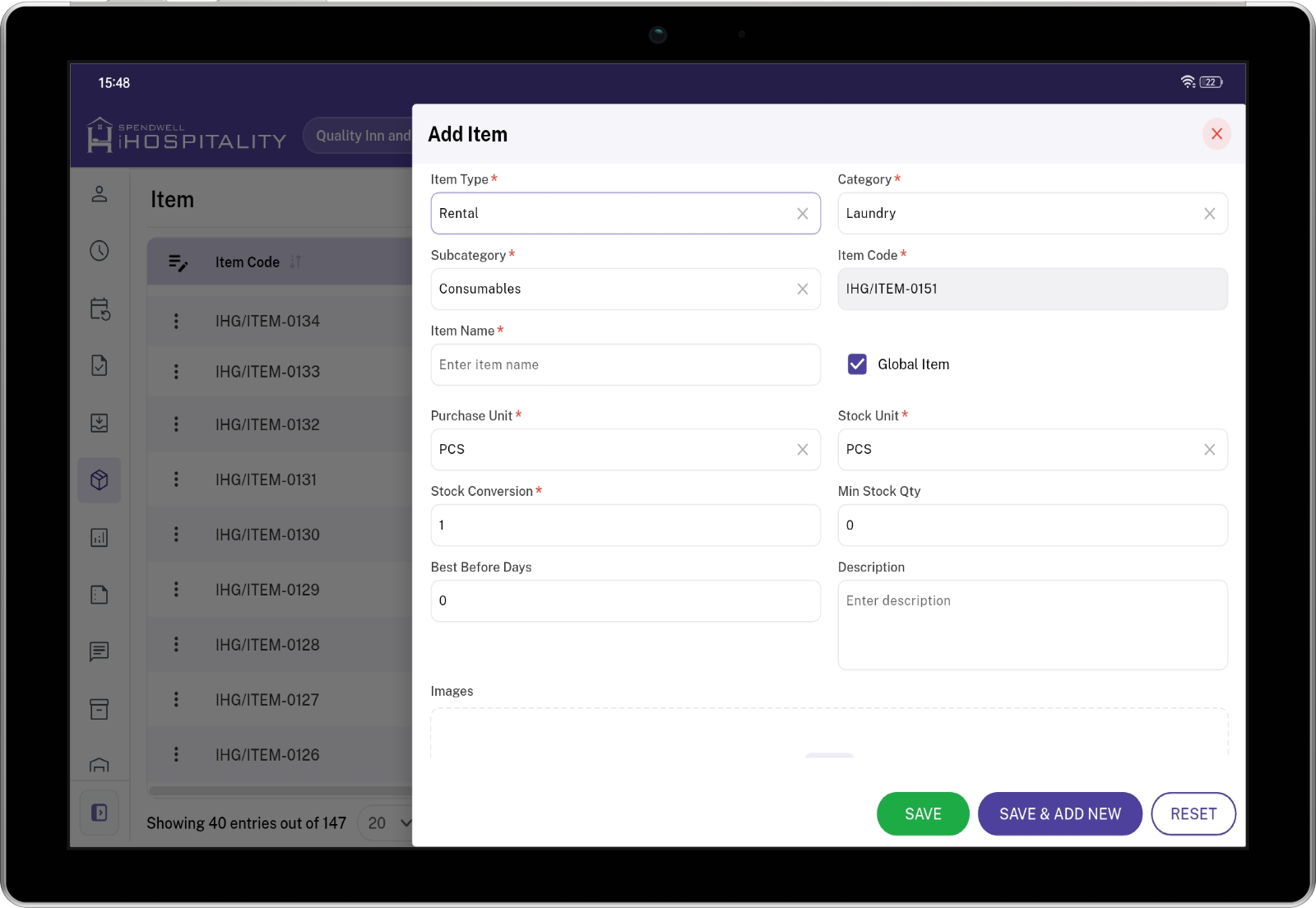The height and width of the screenshot is (908, 1316).
Task: Select the package box sidebar icon
Action: point(100,480)
